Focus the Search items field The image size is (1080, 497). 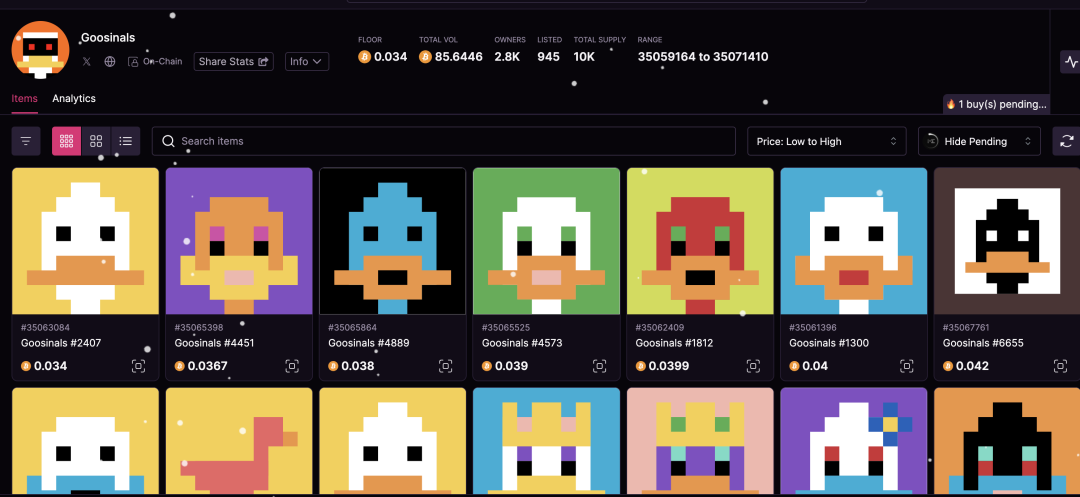click(x=444, y=141)
